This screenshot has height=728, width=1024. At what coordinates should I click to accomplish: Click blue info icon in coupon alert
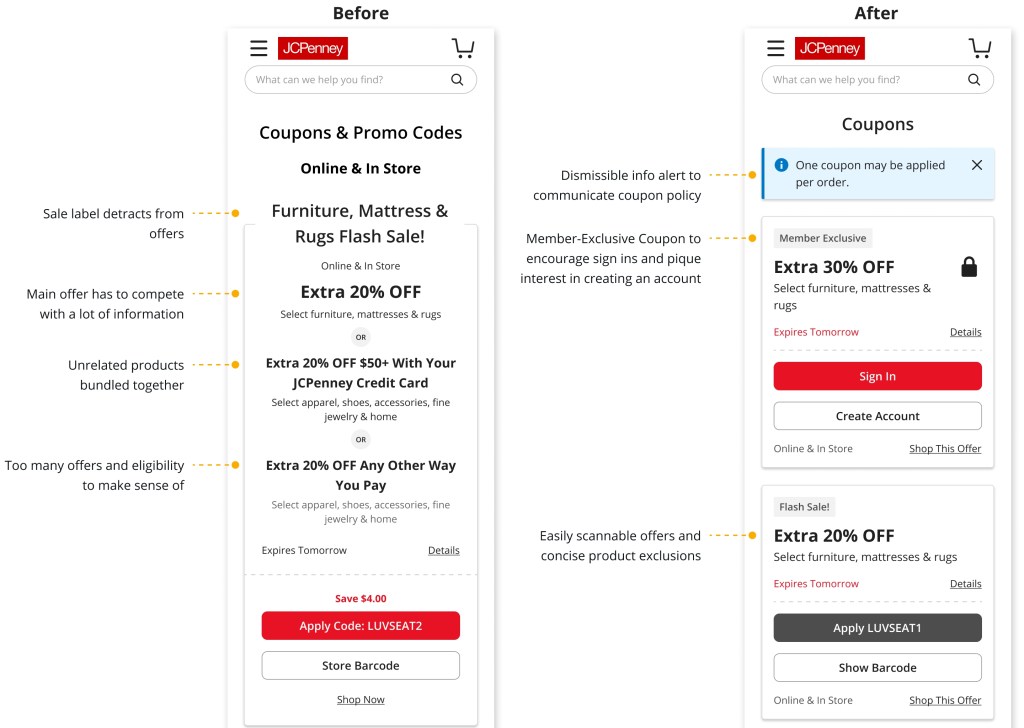pyautogui.click(x=782, y=165)
